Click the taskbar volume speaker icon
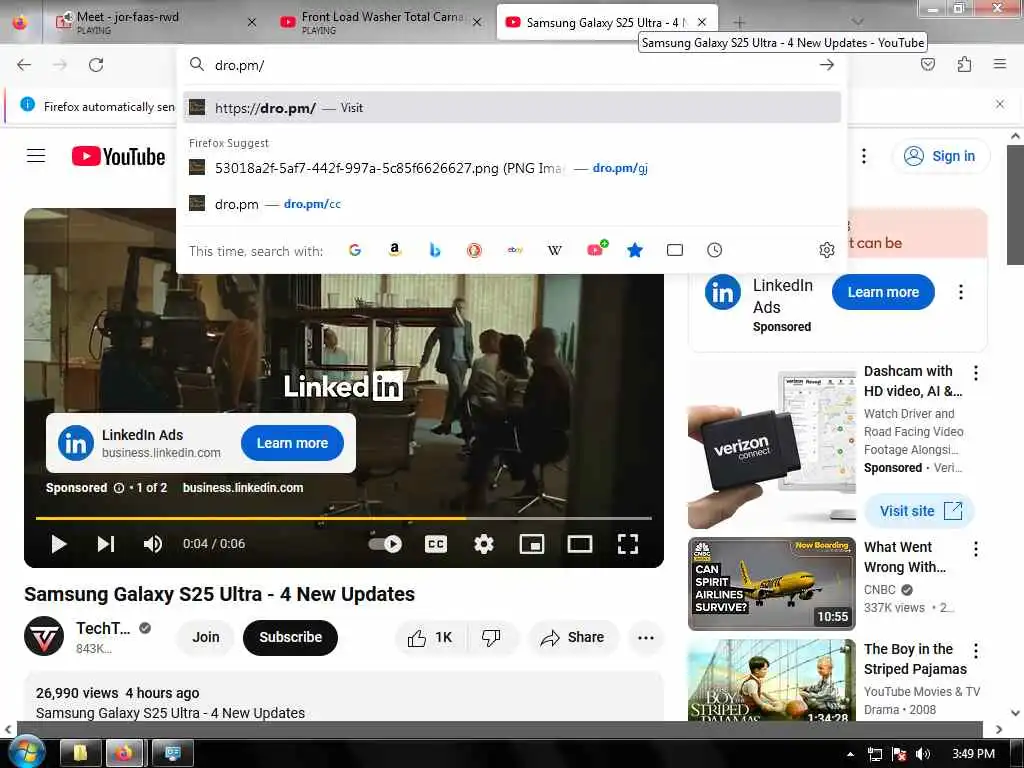The image size is (1024, 768). tap(923, 754)
